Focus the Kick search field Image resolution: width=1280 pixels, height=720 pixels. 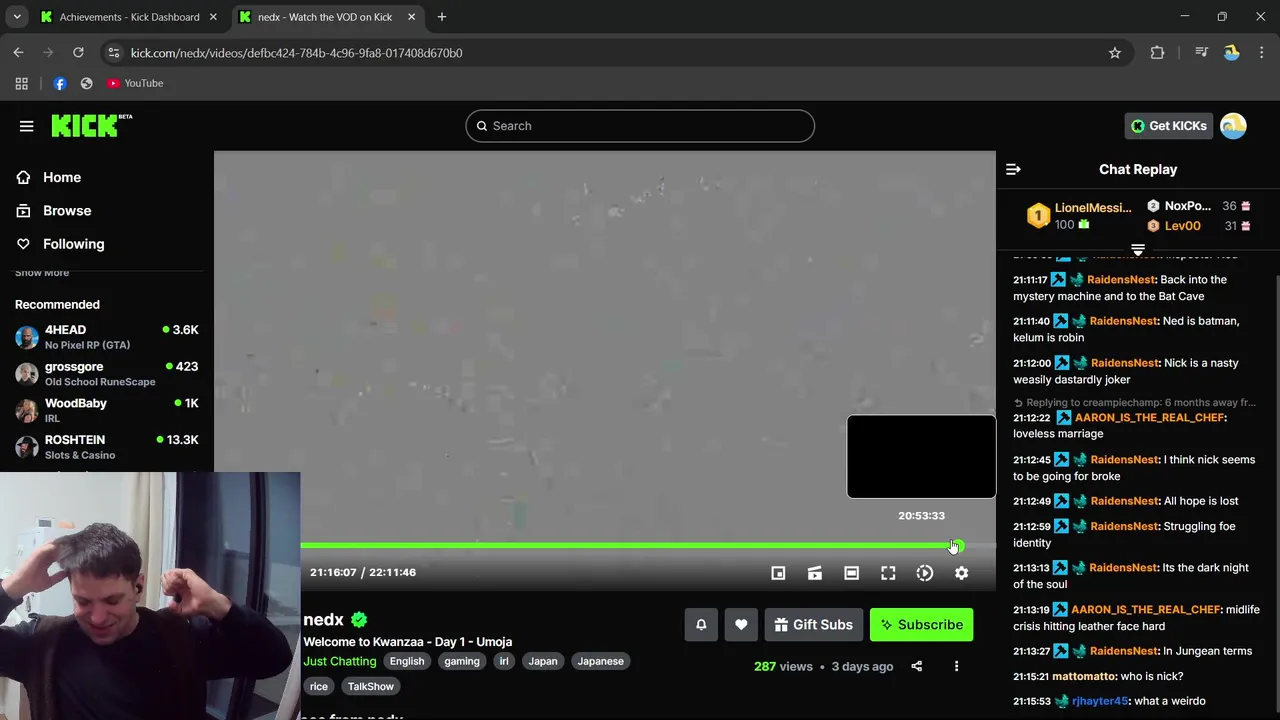[640, 126]
